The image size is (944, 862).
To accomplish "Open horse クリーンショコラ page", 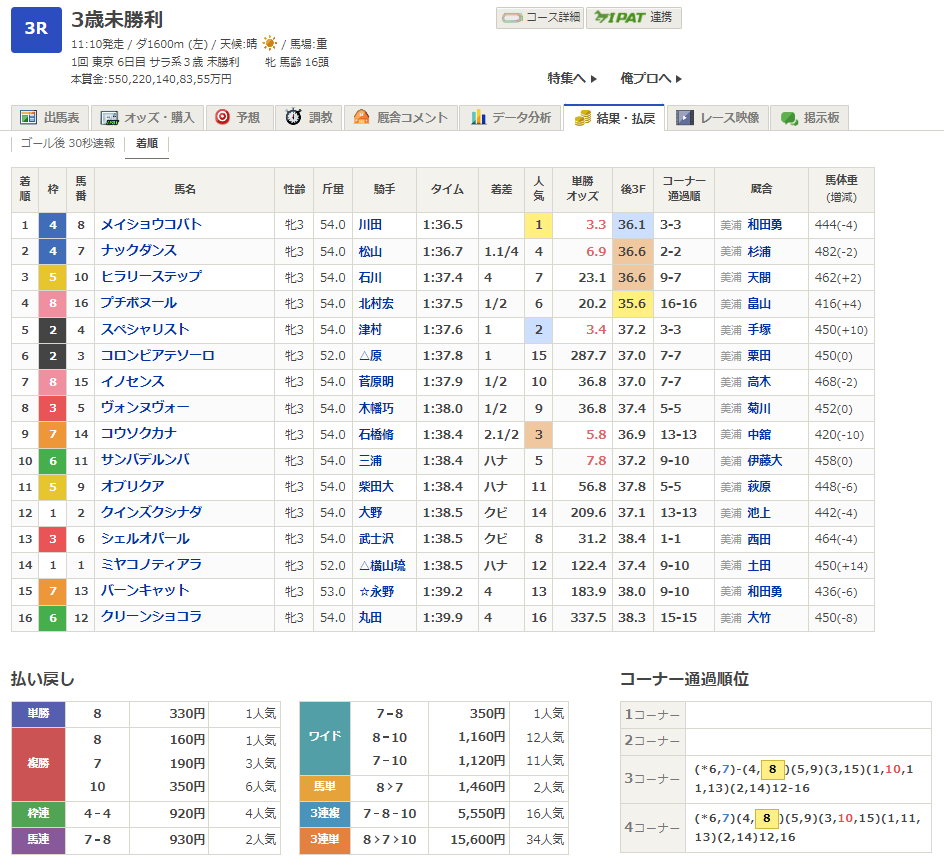I will 151,617.
